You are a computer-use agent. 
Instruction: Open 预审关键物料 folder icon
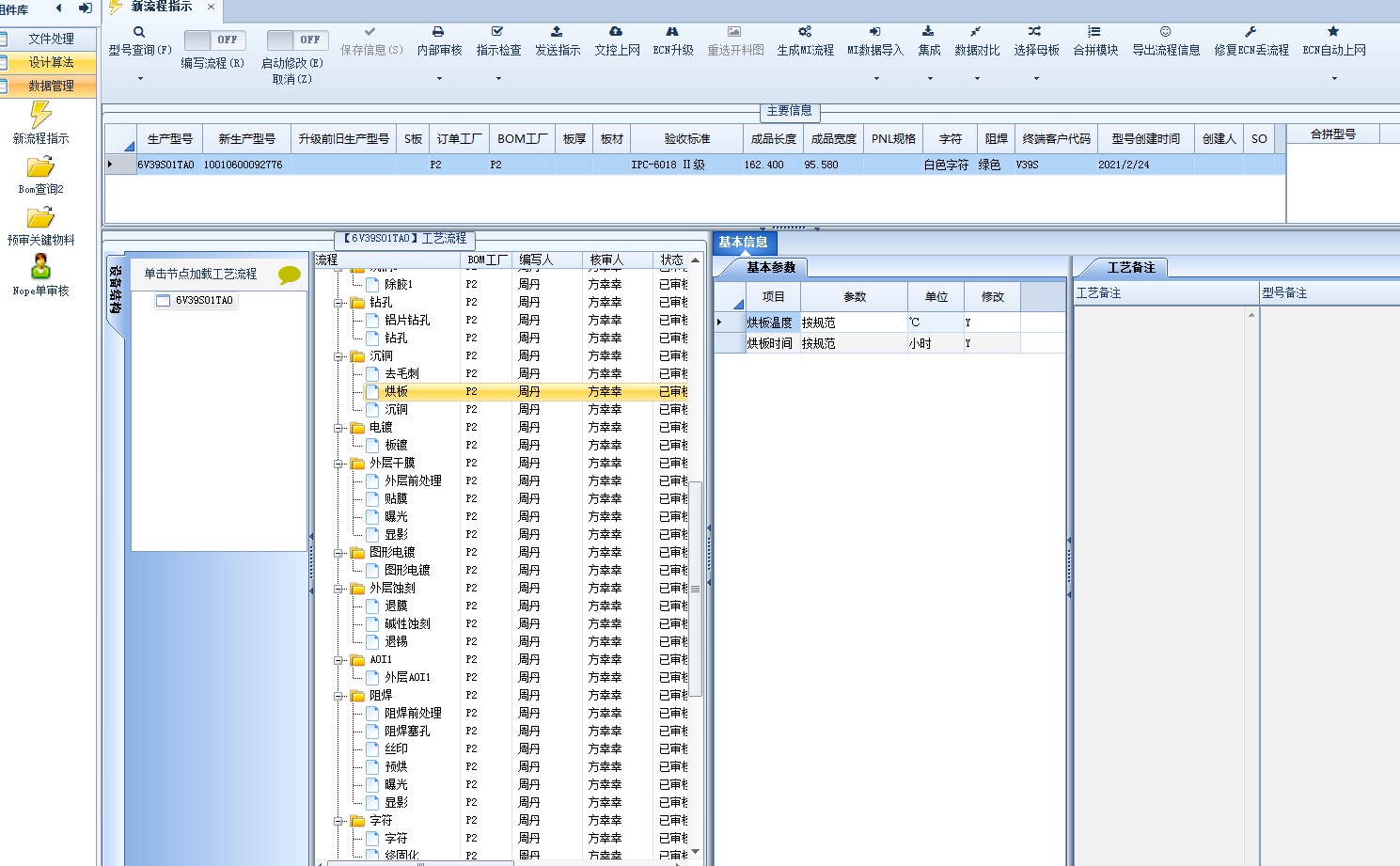[40, 218]
